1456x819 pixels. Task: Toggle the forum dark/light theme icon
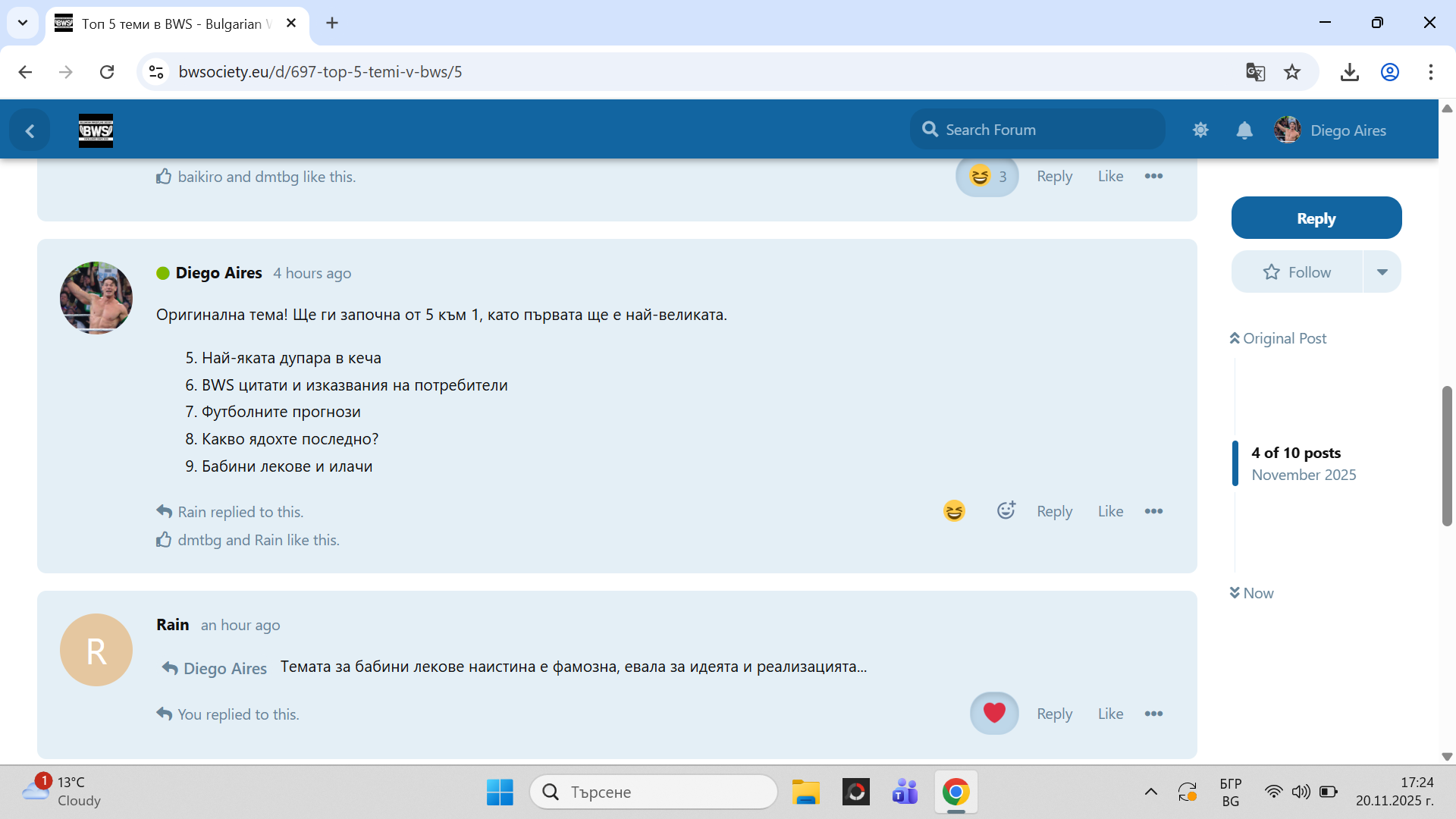click(1200, 130)
